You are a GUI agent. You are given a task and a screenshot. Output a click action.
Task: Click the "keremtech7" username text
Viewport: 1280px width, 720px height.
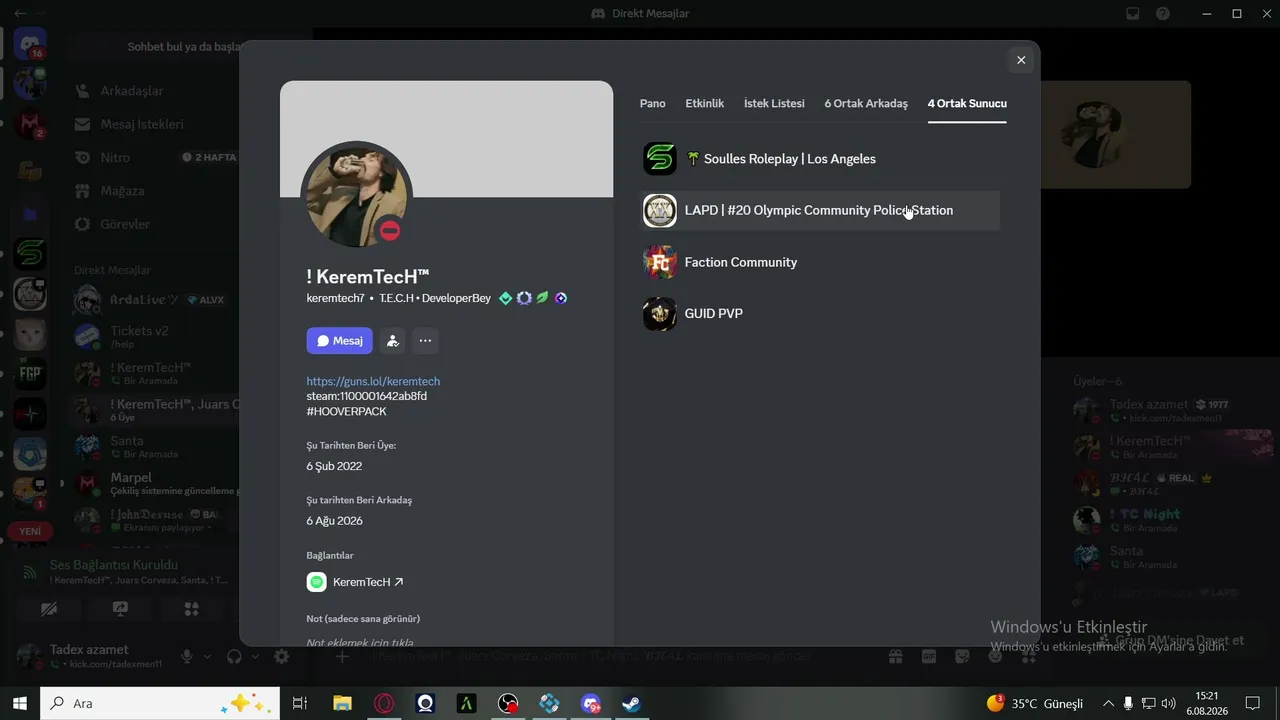tap(335, 298)
